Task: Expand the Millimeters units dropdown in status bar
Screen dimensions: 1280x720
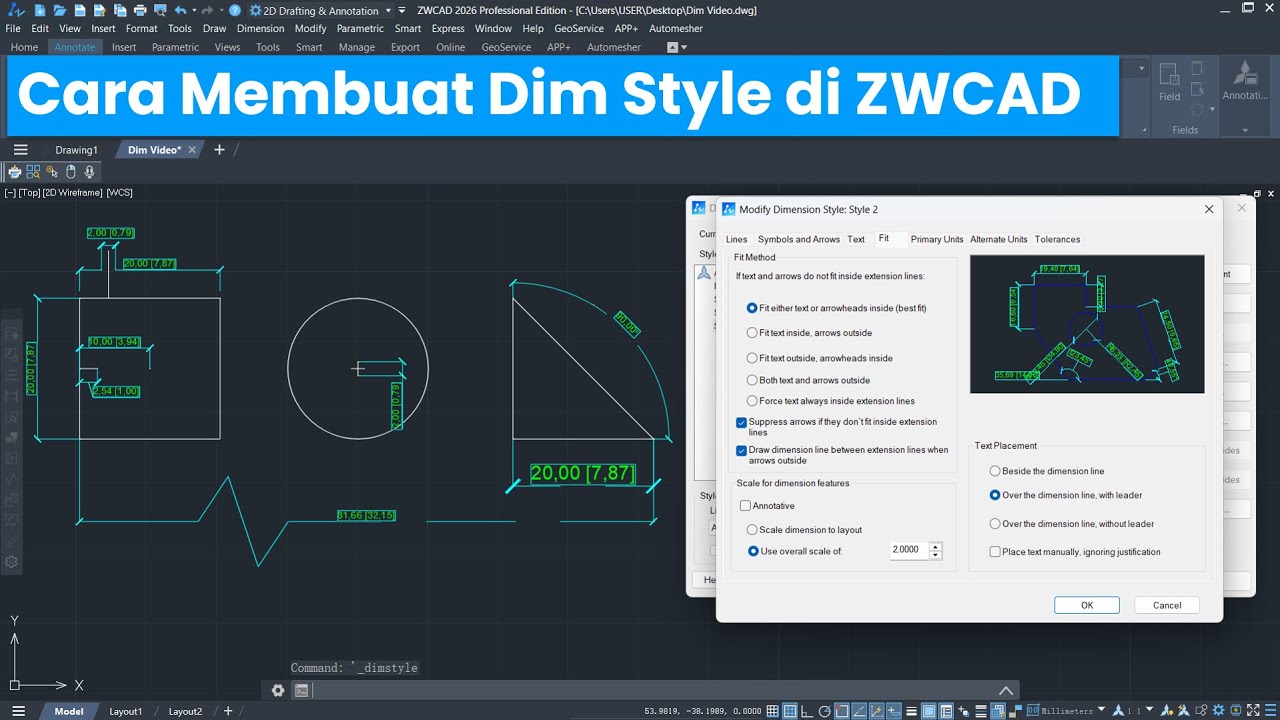Action: [x=1101, y=709]
